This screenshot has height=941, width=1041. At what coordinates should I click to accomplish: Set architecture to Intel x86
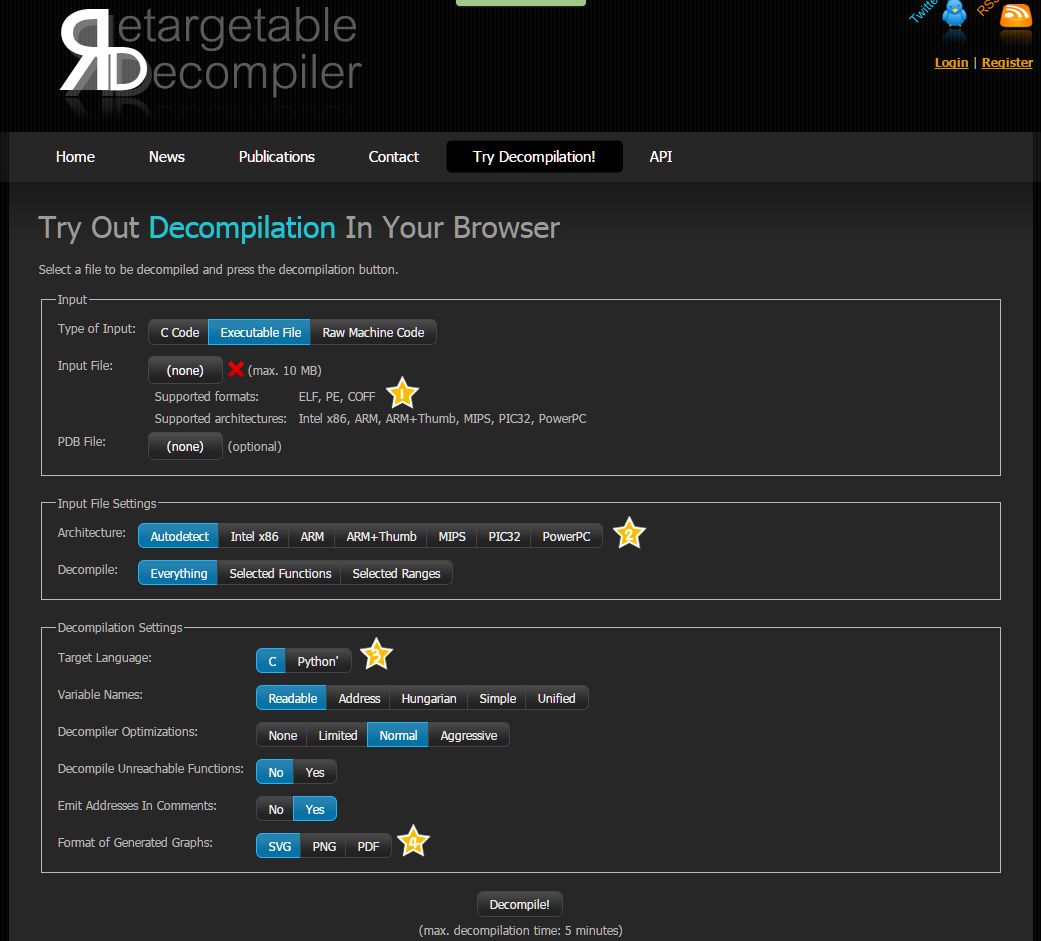tap(254, 536)
